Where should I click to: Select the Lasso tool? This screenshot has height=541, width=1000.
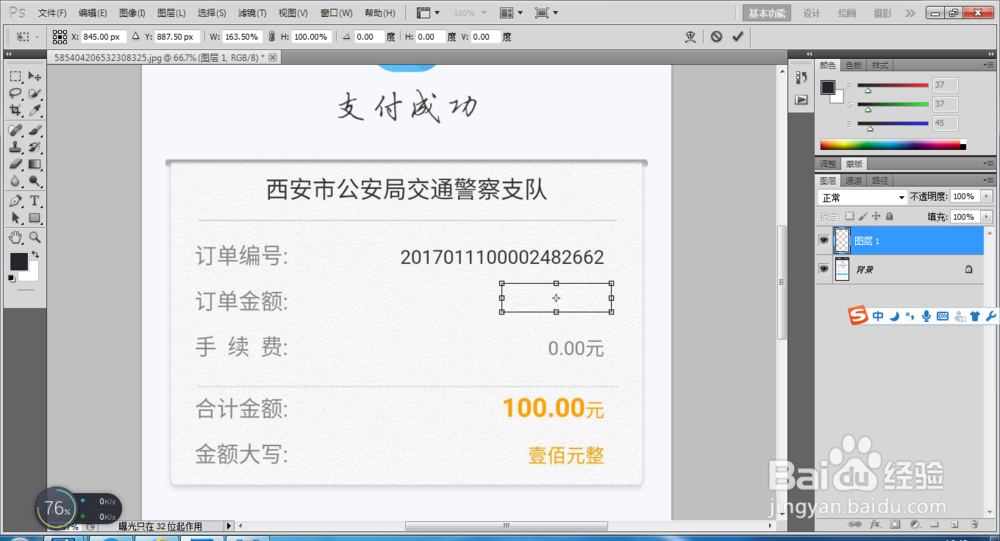click(16, 94)
